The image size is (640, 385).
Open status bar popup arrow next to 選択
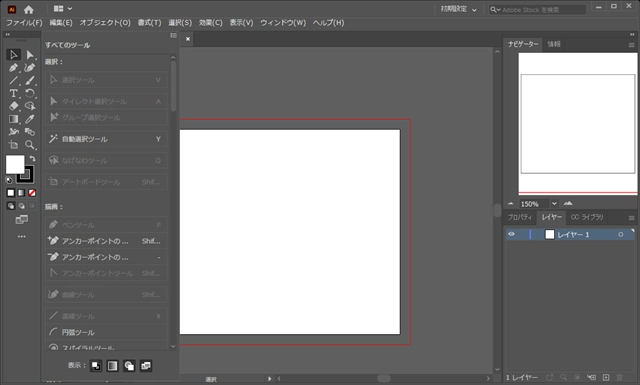pos(269,378)
